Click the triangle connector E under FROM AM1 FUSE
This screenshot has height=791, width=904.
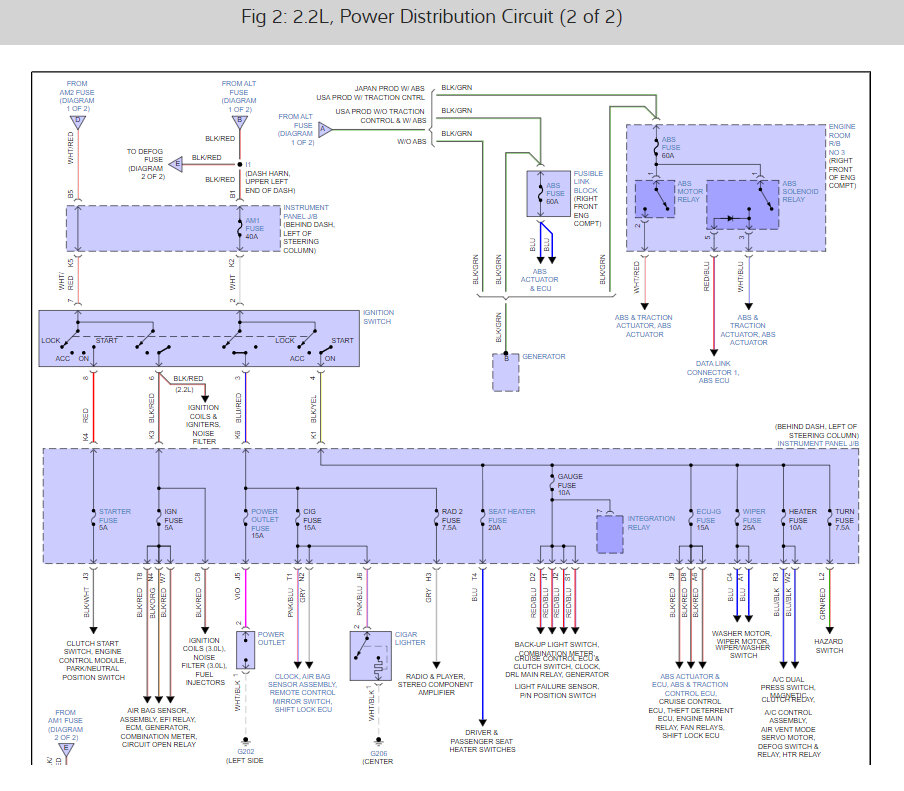tap(66, 750)
